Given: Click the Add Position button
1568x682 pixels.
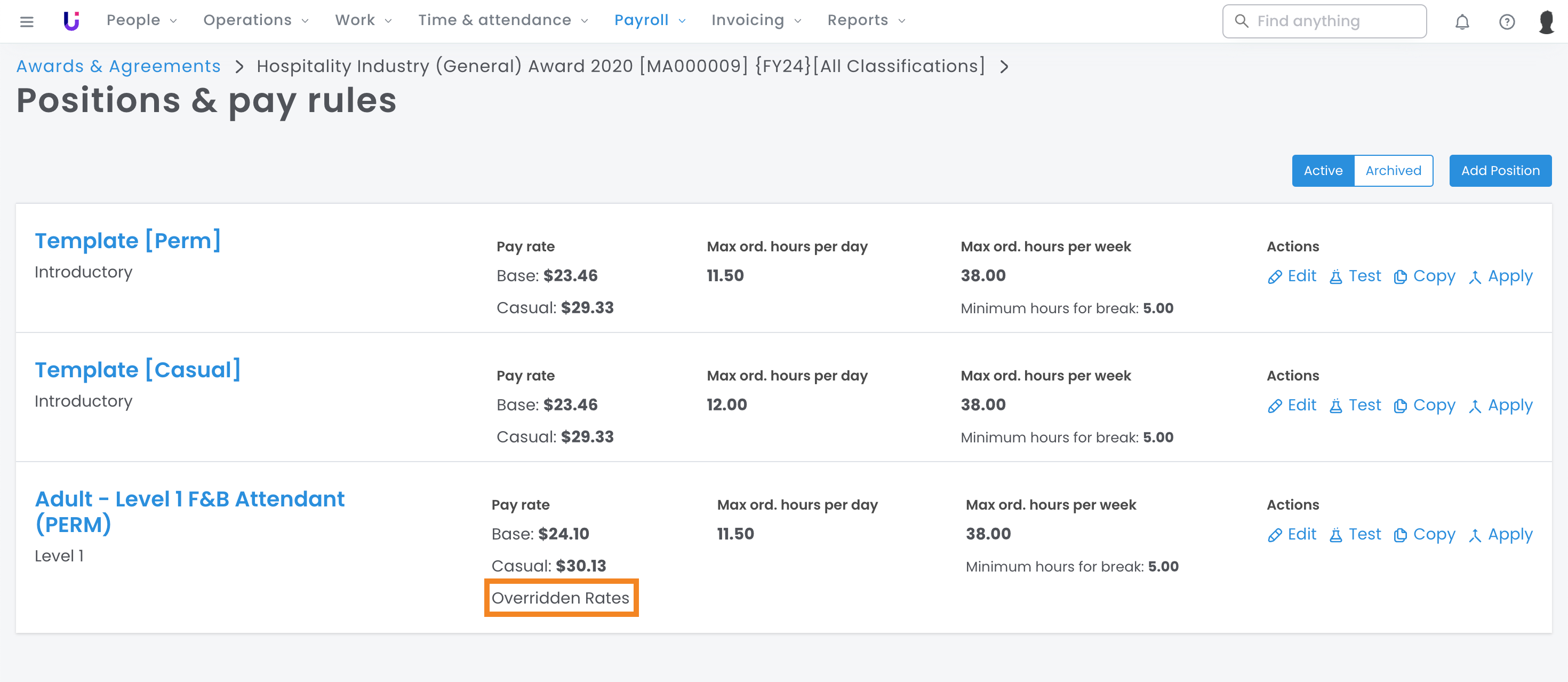Looking at the screenshot, I should (x=1500, y=171).
